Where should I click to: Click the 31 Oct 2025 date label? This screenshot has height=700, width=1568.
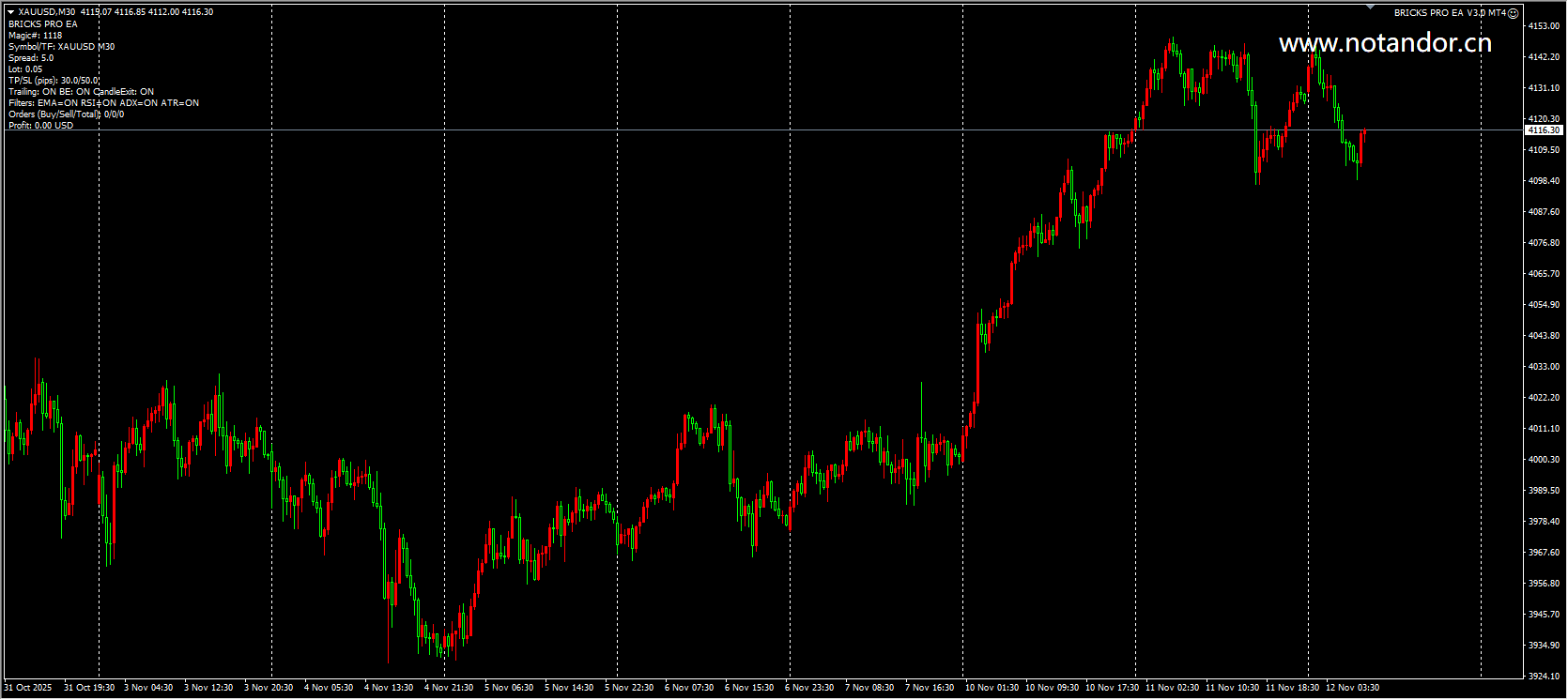click(x=28, y=688)
